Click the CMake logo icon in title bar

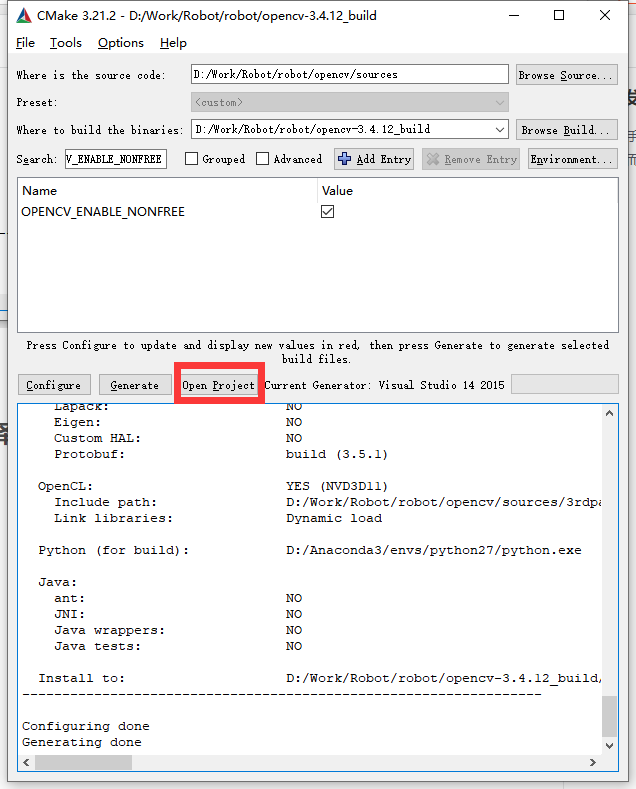click(24, 16)
